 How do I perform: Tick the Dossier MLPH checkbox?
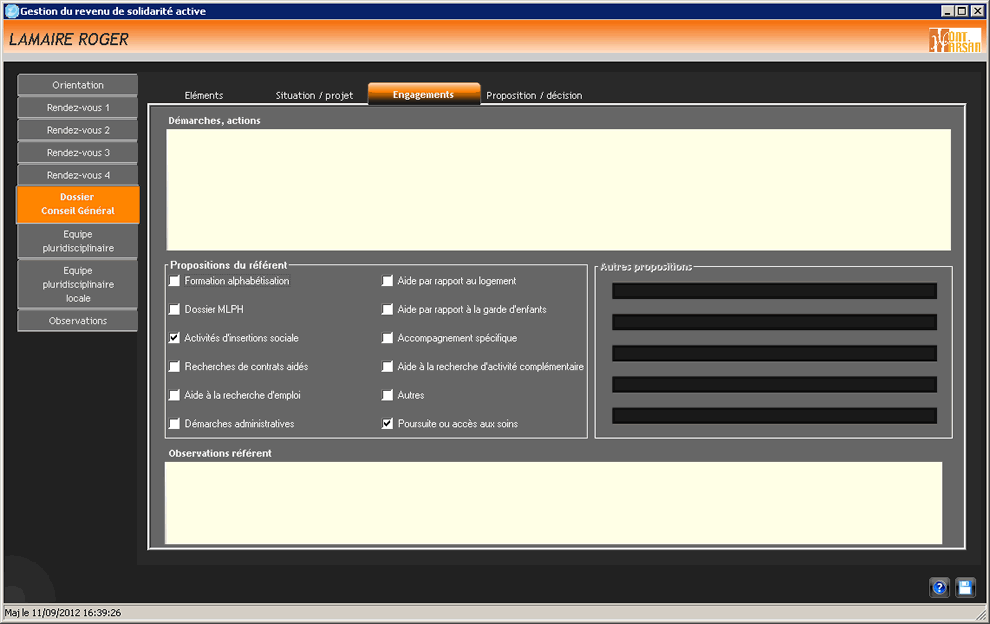coord(175,310)
